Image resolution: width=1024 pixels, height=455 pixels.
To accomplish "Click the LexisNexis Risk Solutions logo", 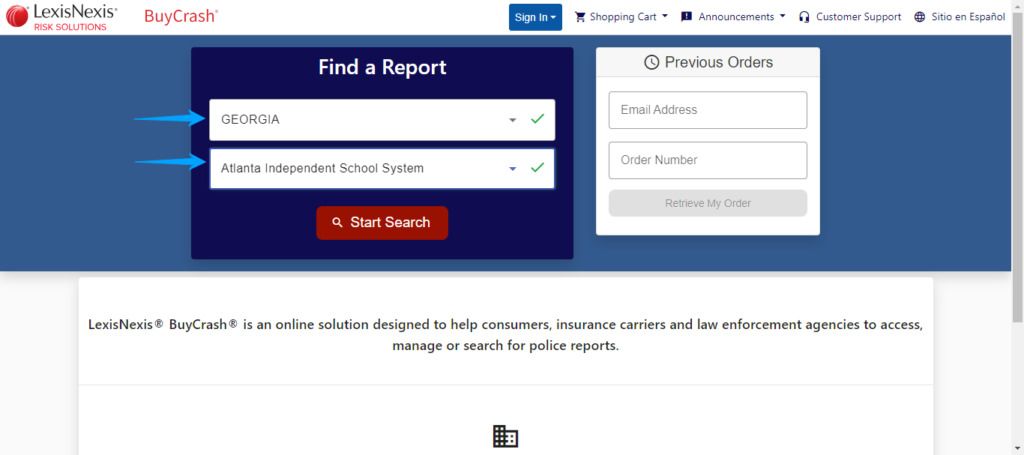I will (61, 18).
